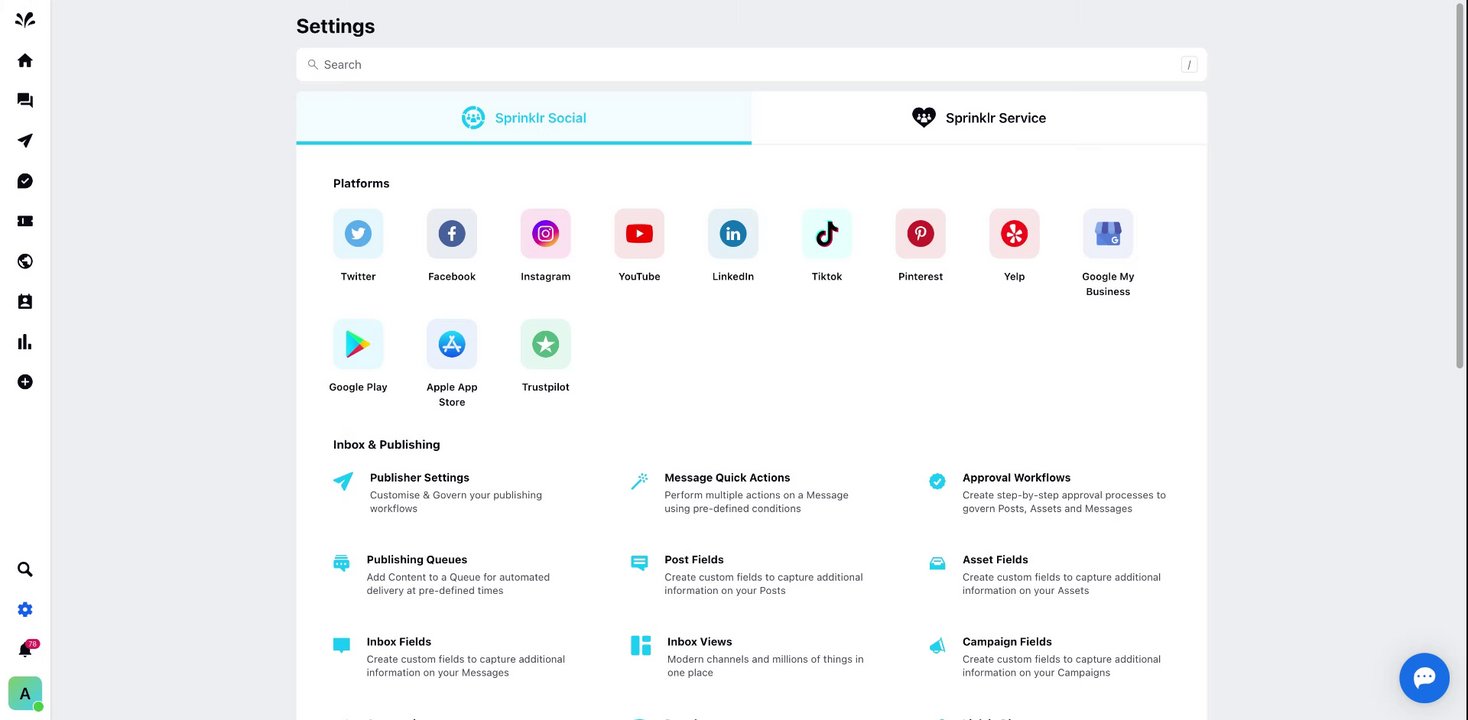Screen dimensions: 1468x720
Task: Click the Publishing Queues icon
Action: pos(341,563)
